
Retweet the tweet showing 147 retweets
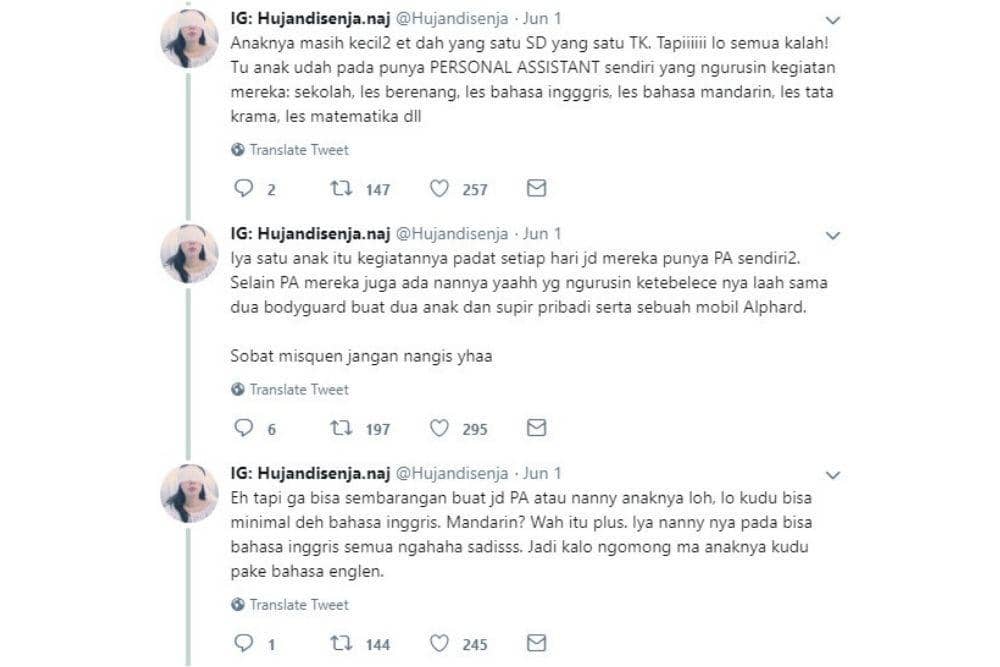click(x=341, y=188)
